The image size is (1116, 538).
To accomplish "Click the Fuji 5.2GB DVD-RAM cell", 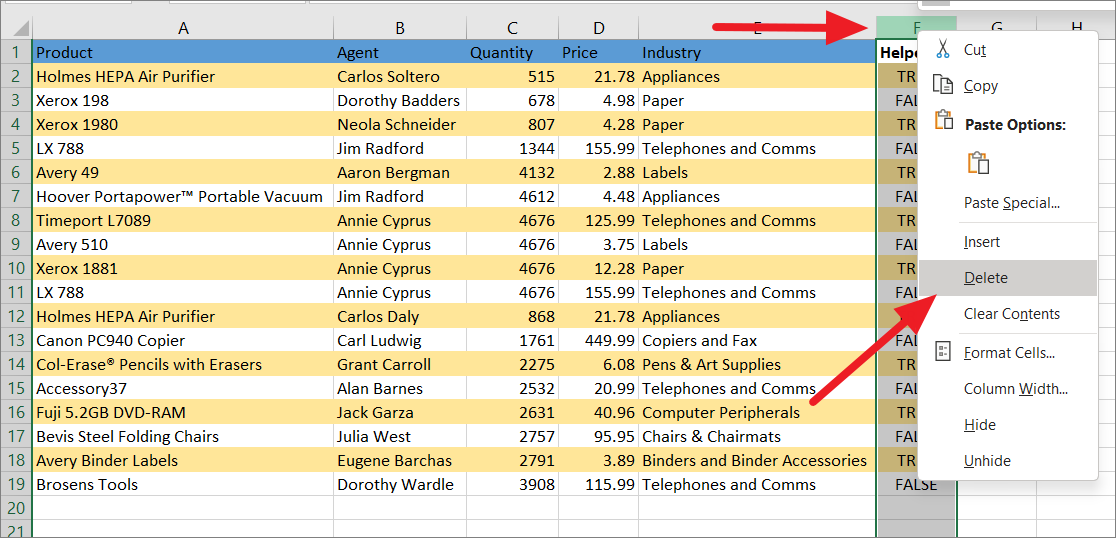I will point(183,413).
